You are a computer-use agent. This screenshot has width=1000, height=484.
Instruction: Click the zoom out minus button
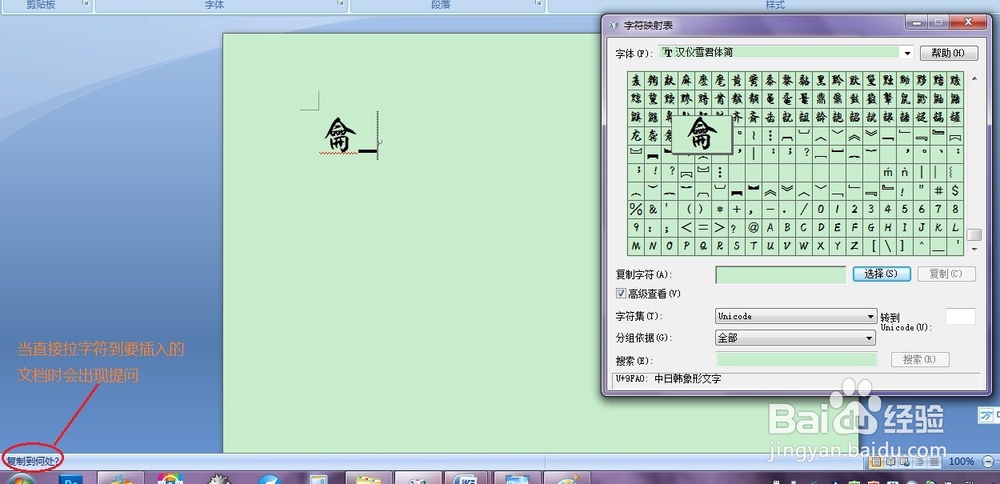988,462
